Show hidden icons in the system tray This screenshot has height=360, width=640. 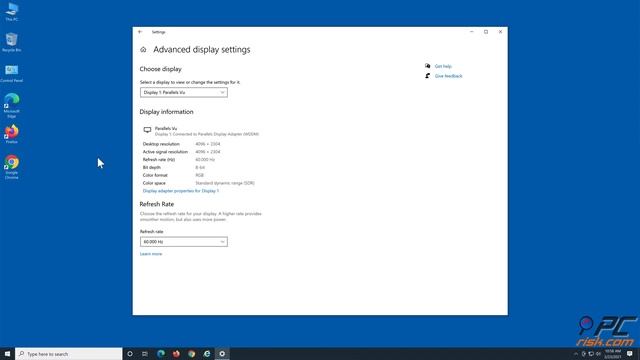point(576,354)
